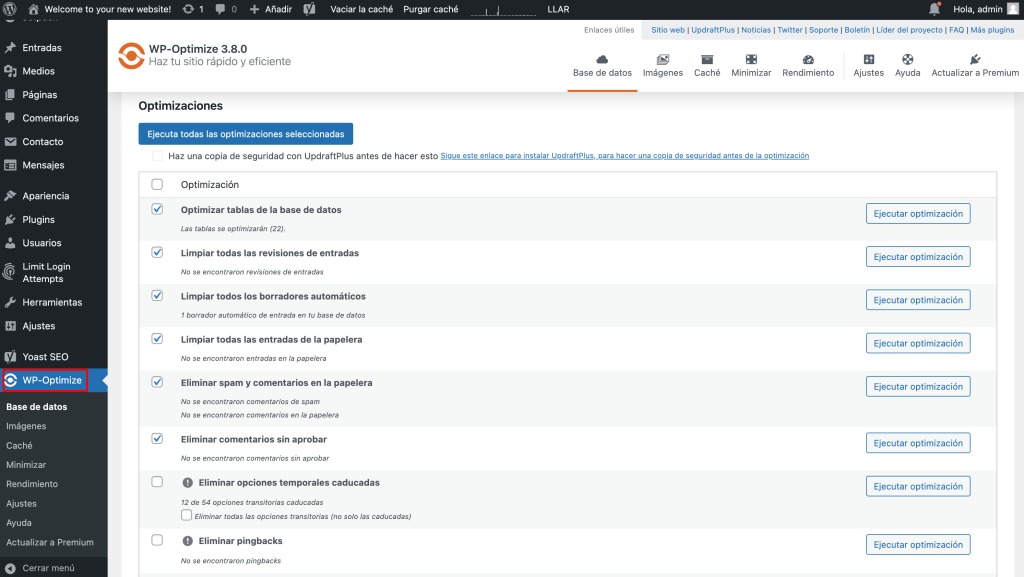The height and width of the screenshot is (577, 1024).
Task: Uncheck Limpiar todas las entradas de la papelera
Action: (x=157, y=338)
